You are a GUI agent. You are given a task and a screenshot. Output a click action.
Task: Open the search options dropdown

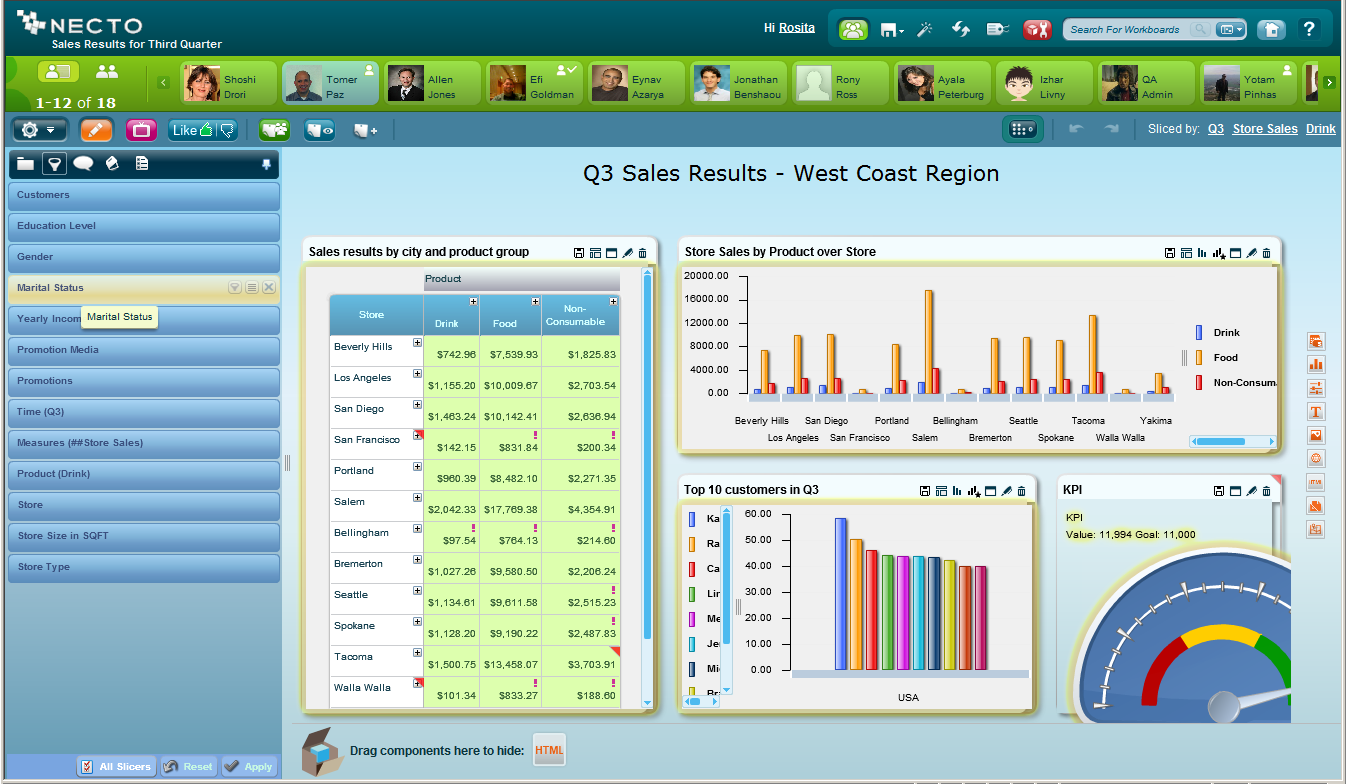coord(1230,30)
